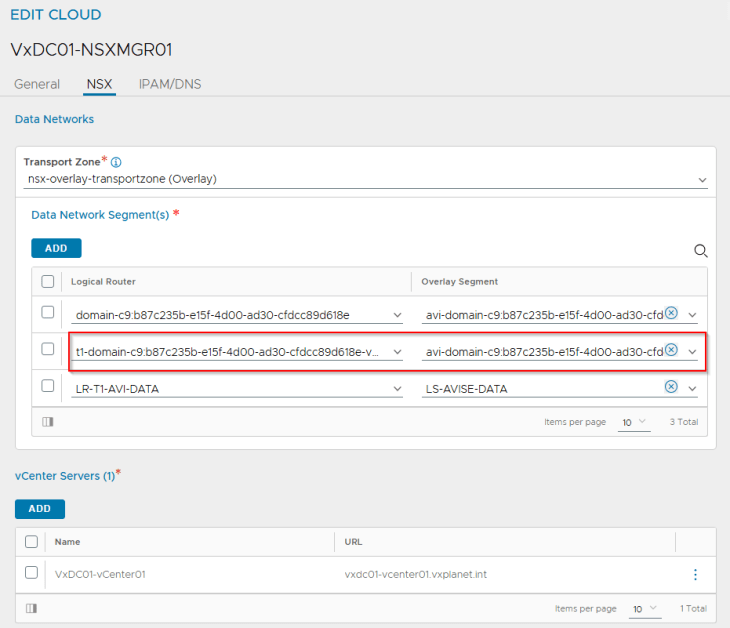Open search in Data Network Segments table
Image resolution: width=730 pixels, height=628 pixels.
(701, 251)
